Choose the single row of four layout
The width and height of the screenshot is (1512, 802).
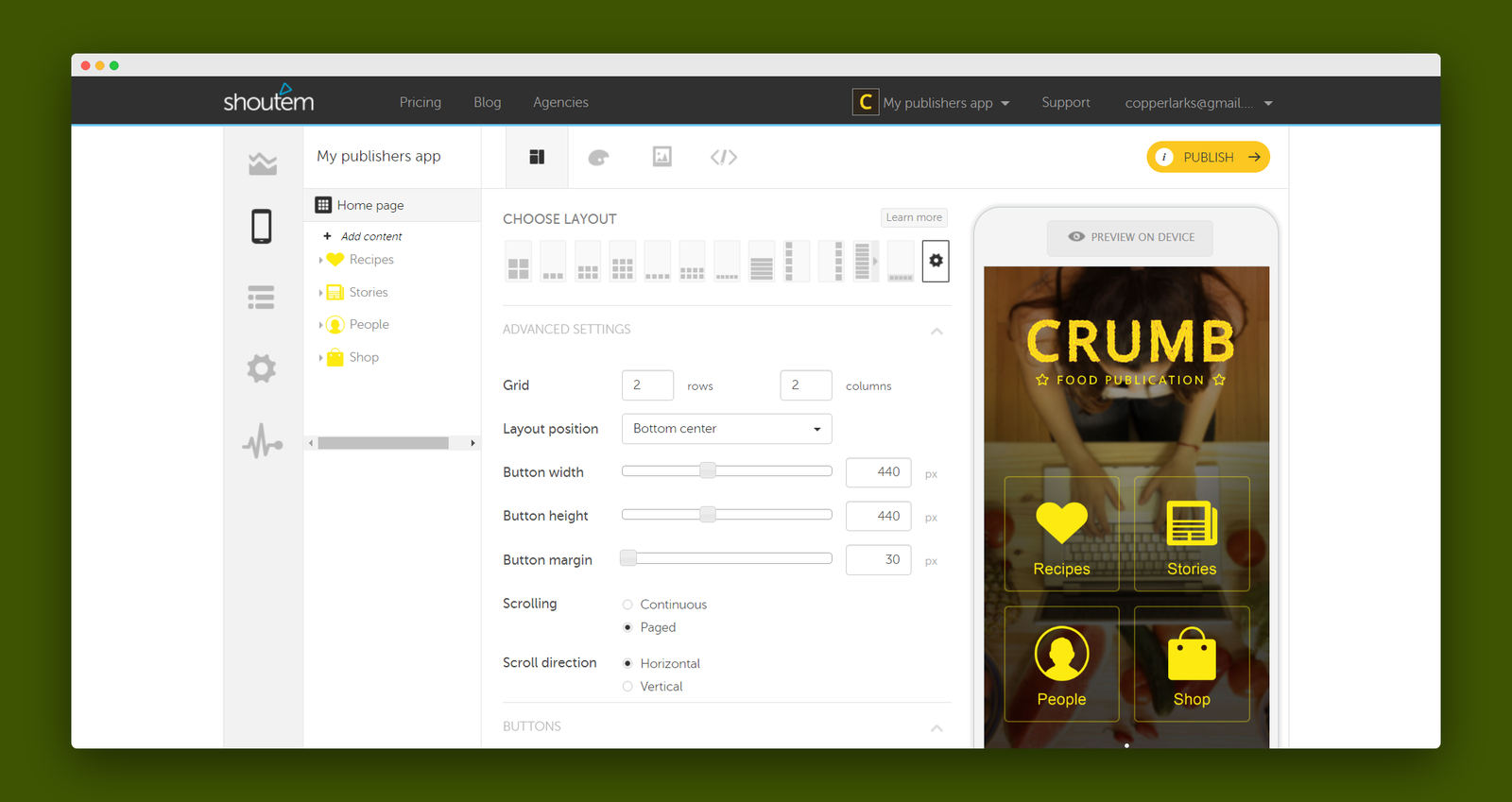coord(658,261)
